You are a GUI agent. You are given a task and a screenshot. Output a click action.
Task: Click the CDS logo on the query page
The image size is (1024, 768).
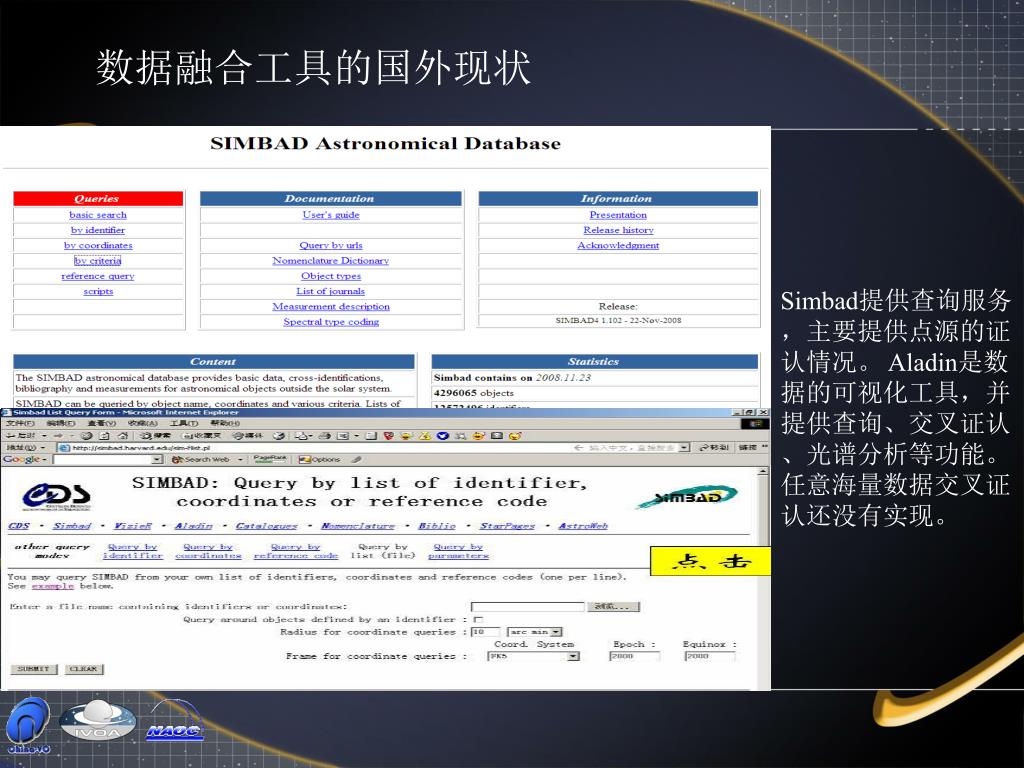coord(56,496)
